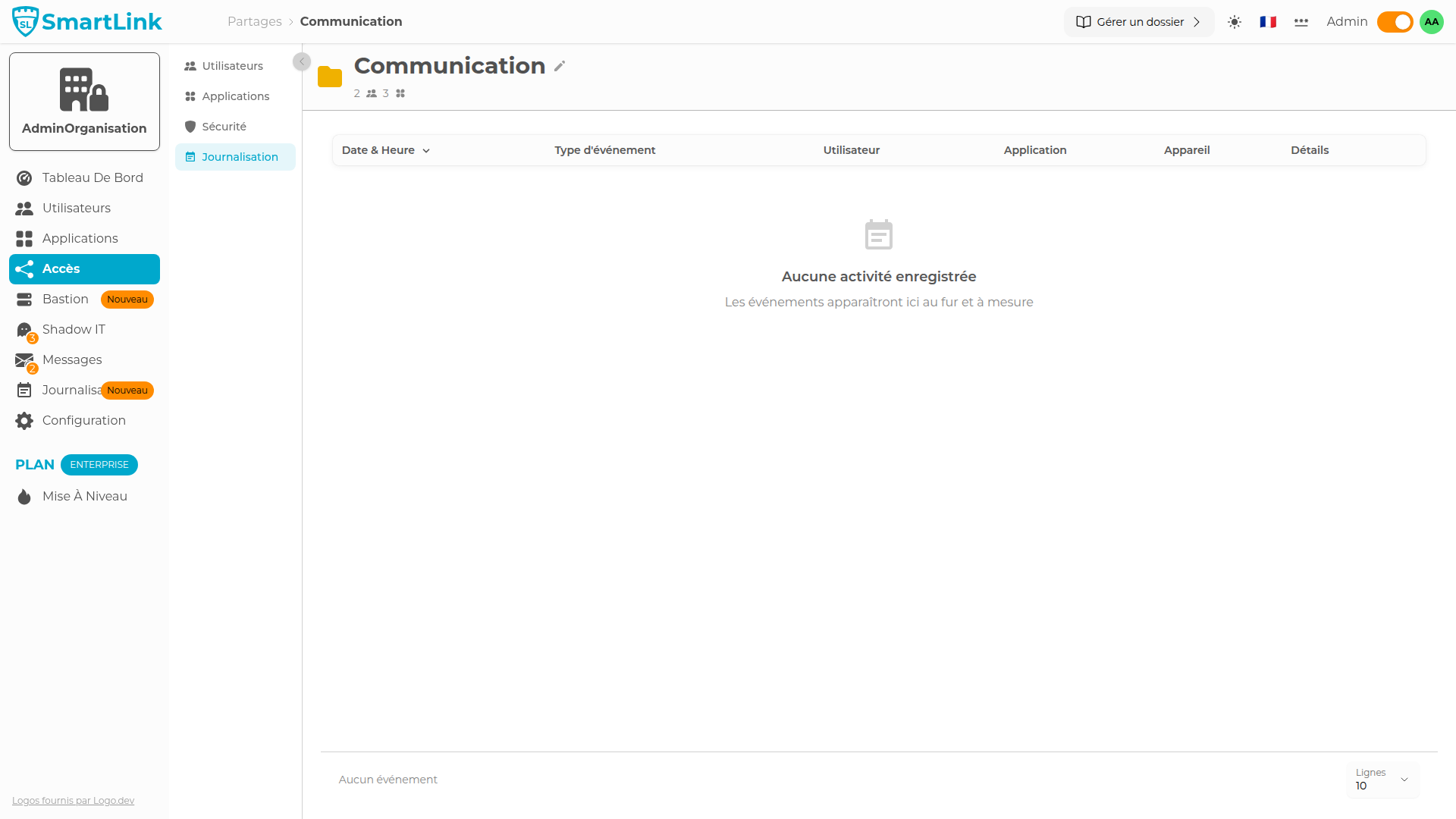Screen dimensions: 1456x819
Task: Open the Mise À Niveau upgrade icon
Action: pyautogui.click(x=24, y=496)
